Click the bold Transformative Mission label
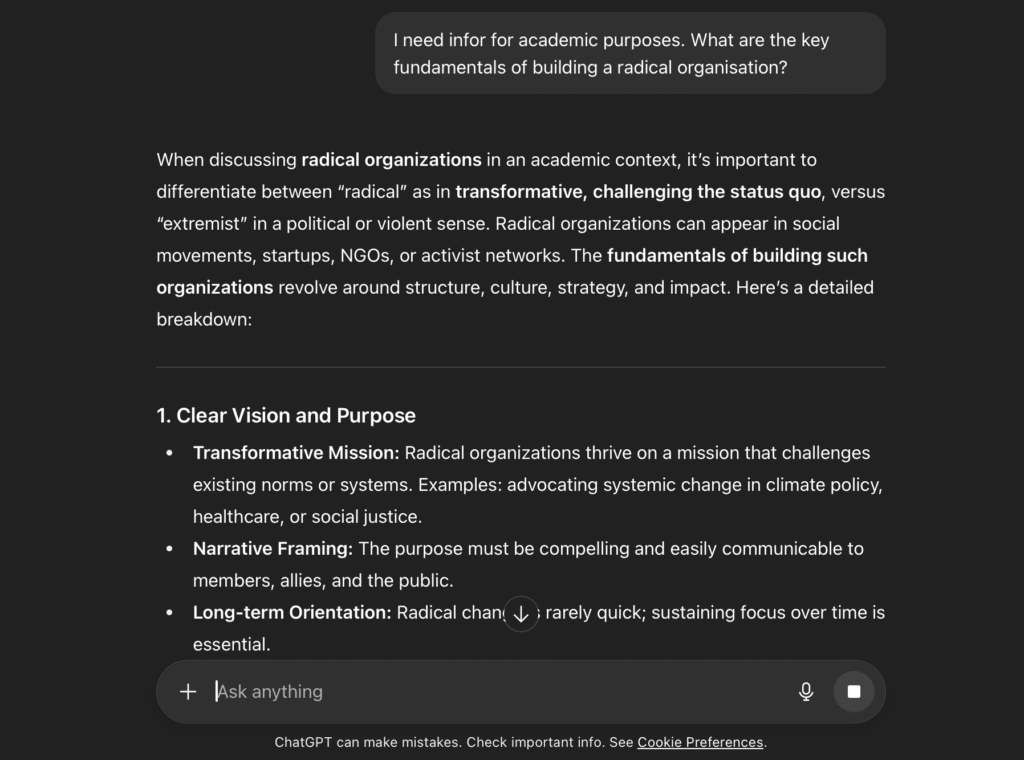Viewport: 1024px width, 760px height. 296,453
